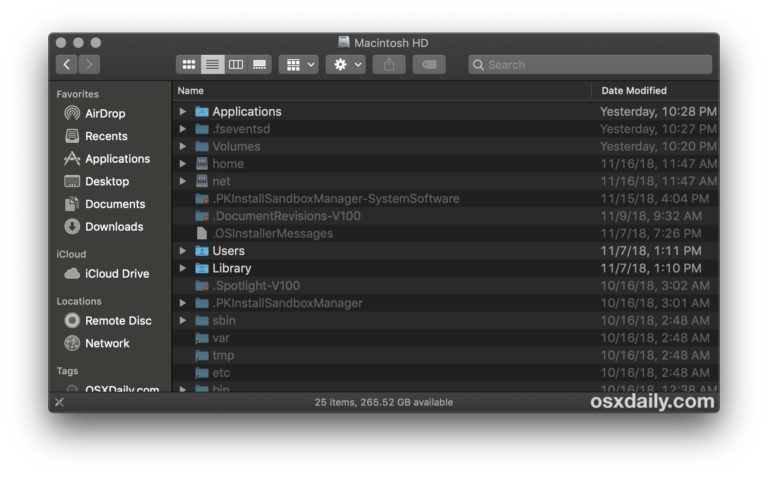
Task: Switch to column view
Action: (236, 65)
